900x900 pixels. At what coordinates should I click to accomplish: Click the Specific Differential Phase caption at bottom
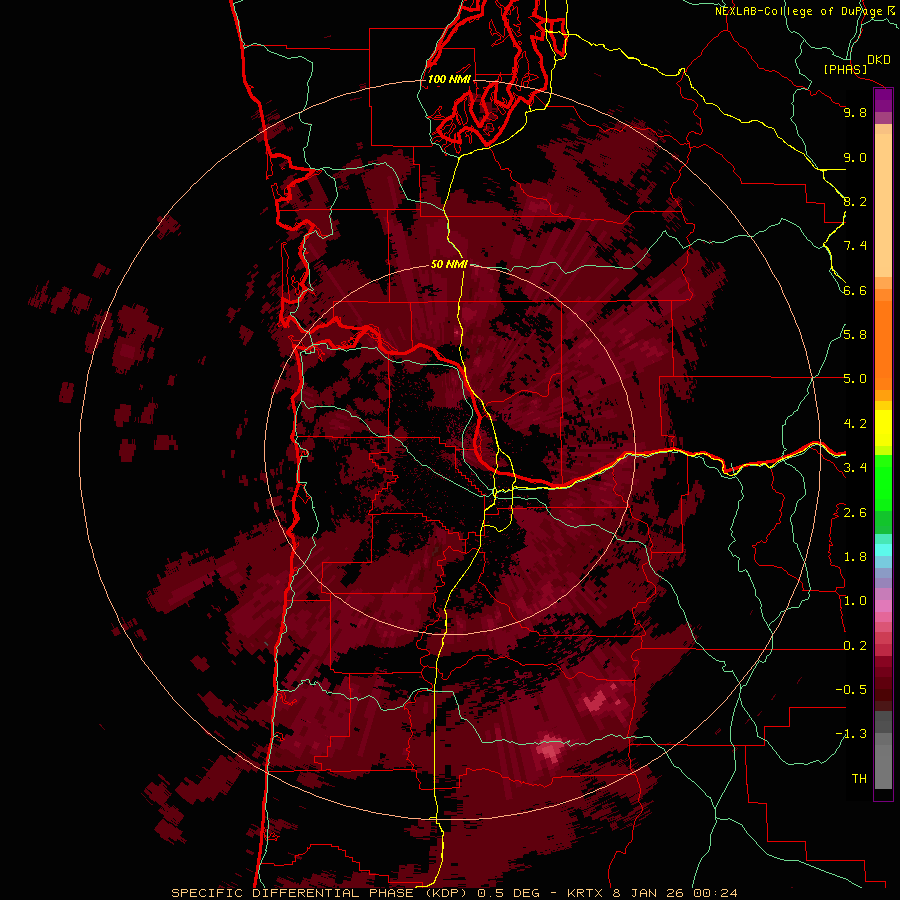coord(454,893)
